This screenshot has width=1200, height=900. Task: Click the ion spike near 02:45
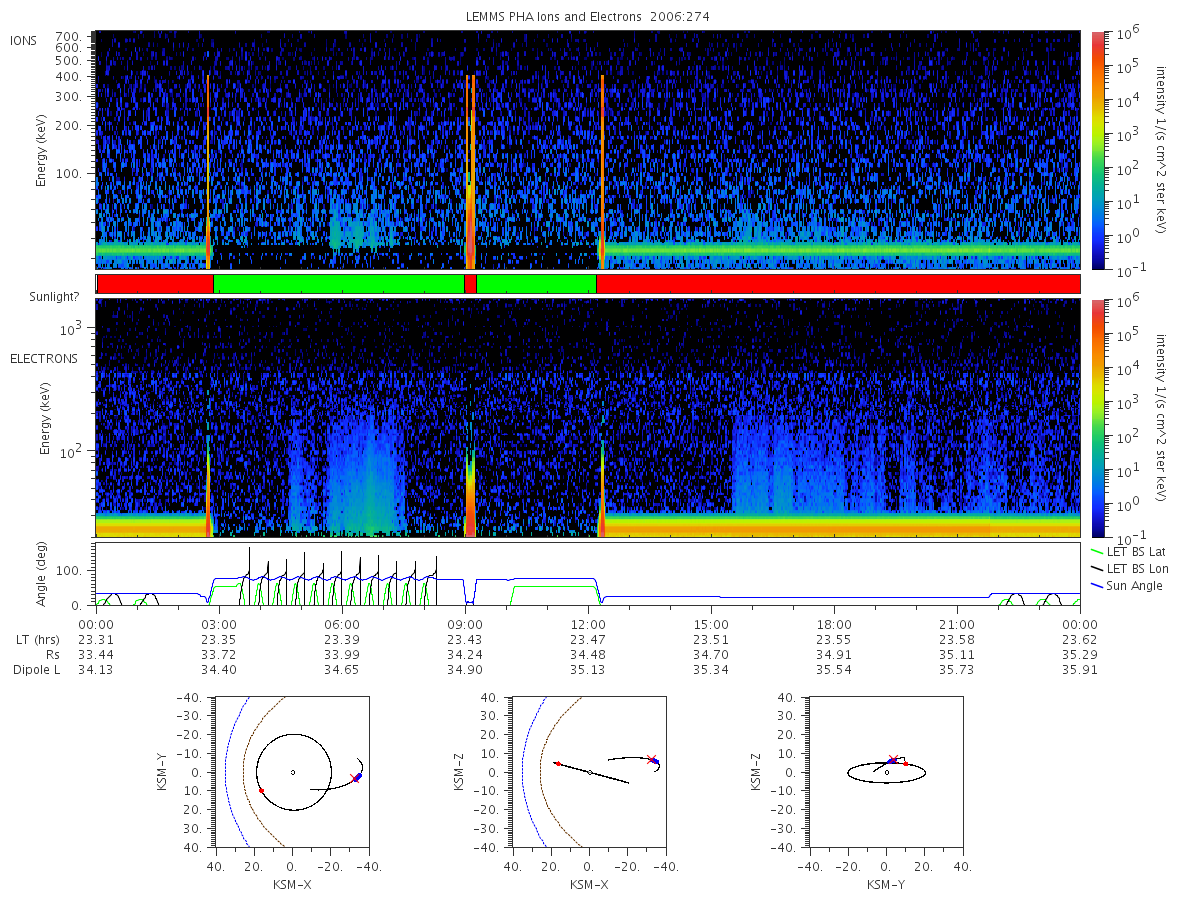click(208, 170)
